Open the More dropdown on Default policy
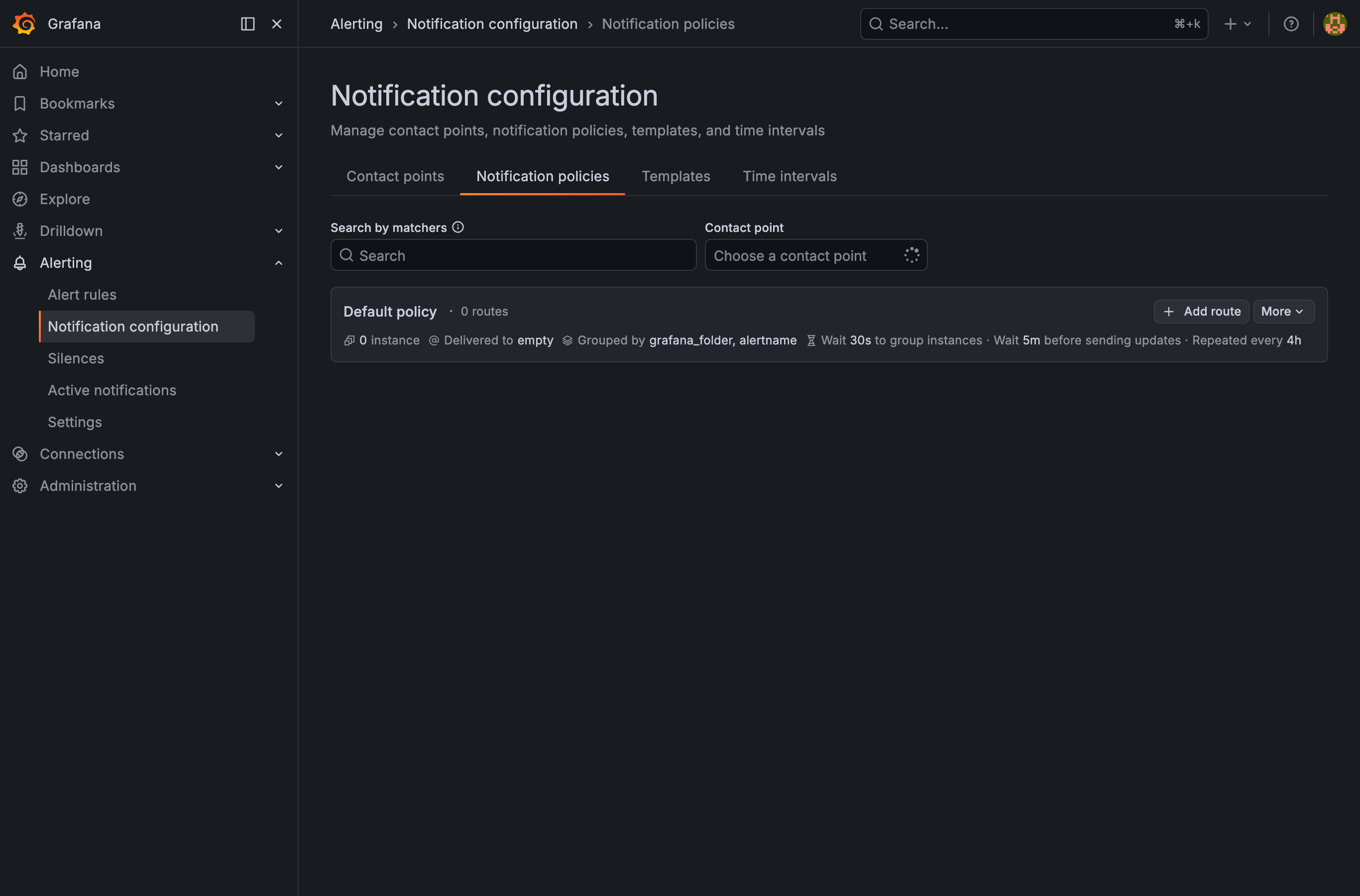Viewport: 1360px width, 896px height. tap(1283, 312)
